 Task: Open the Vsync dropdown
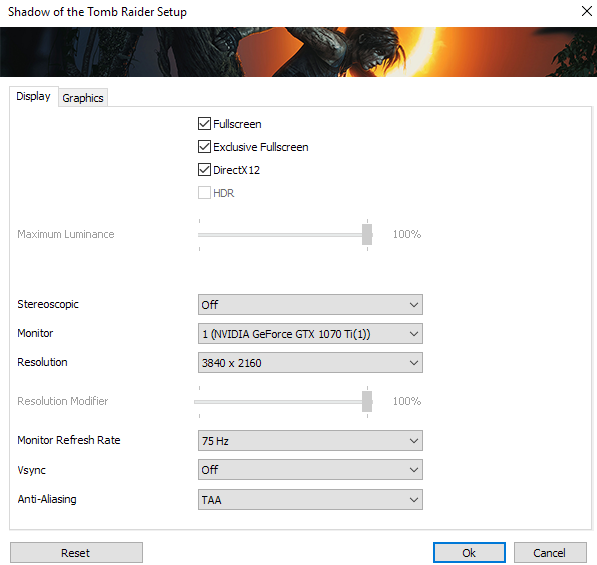pyautogui.click(x=310, y=470)
